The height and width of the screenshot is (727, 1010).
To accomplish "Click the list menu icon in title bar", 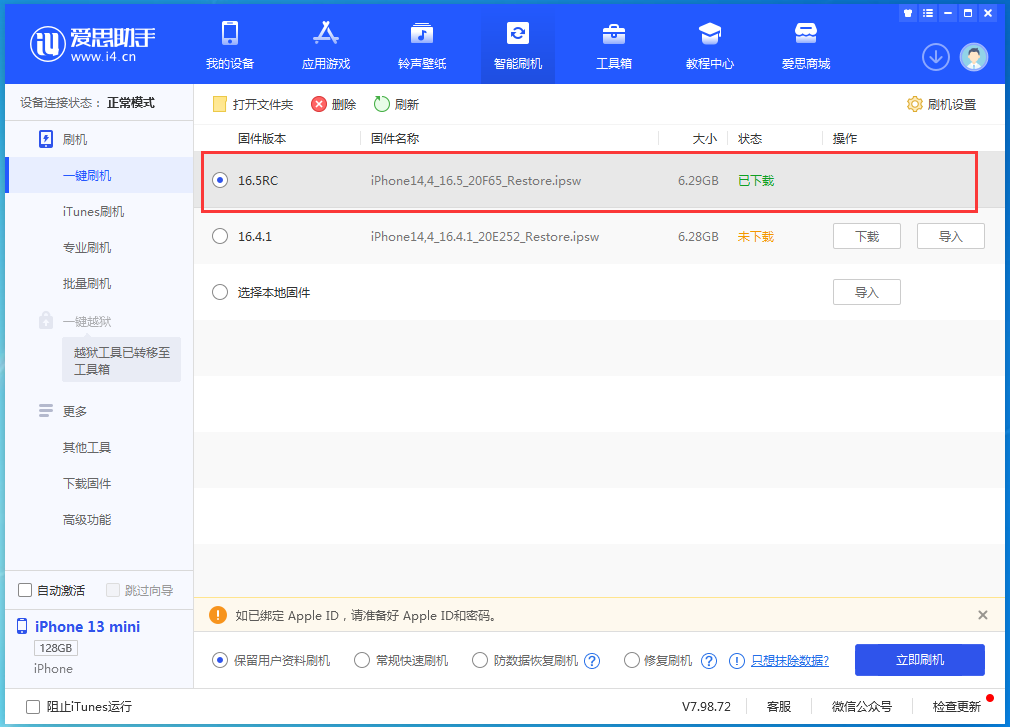I will pyautogui.click(x=928, y=13).
